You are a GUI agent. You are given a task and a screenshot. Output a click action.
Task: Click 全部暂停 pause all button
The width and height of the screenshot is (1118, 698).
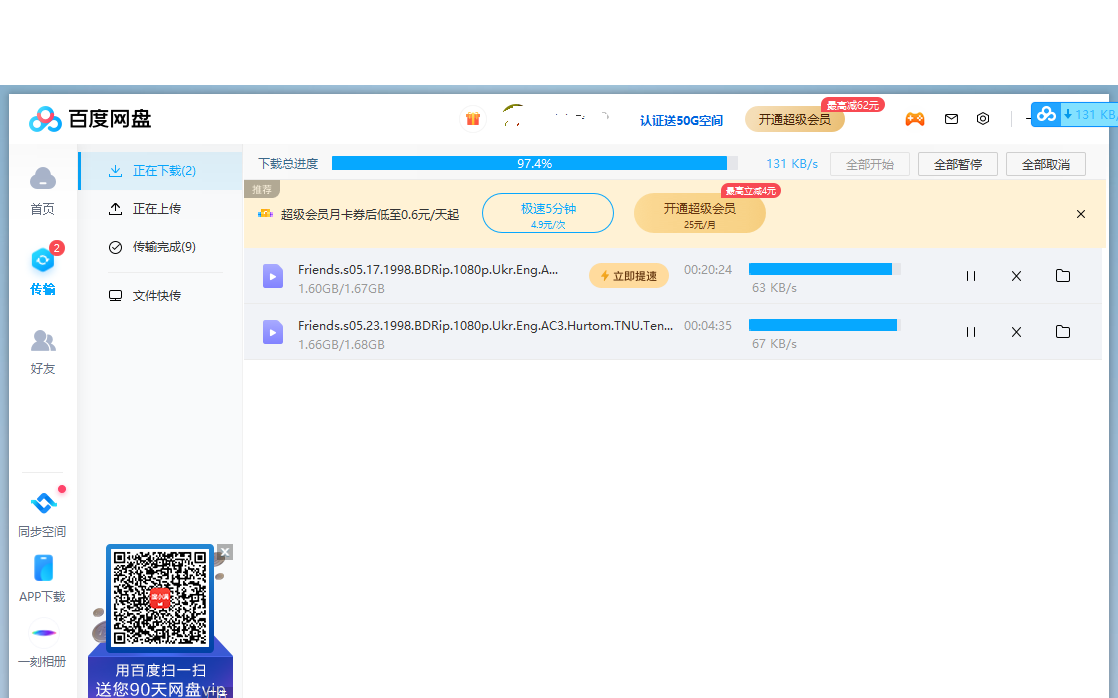[958, 164]
